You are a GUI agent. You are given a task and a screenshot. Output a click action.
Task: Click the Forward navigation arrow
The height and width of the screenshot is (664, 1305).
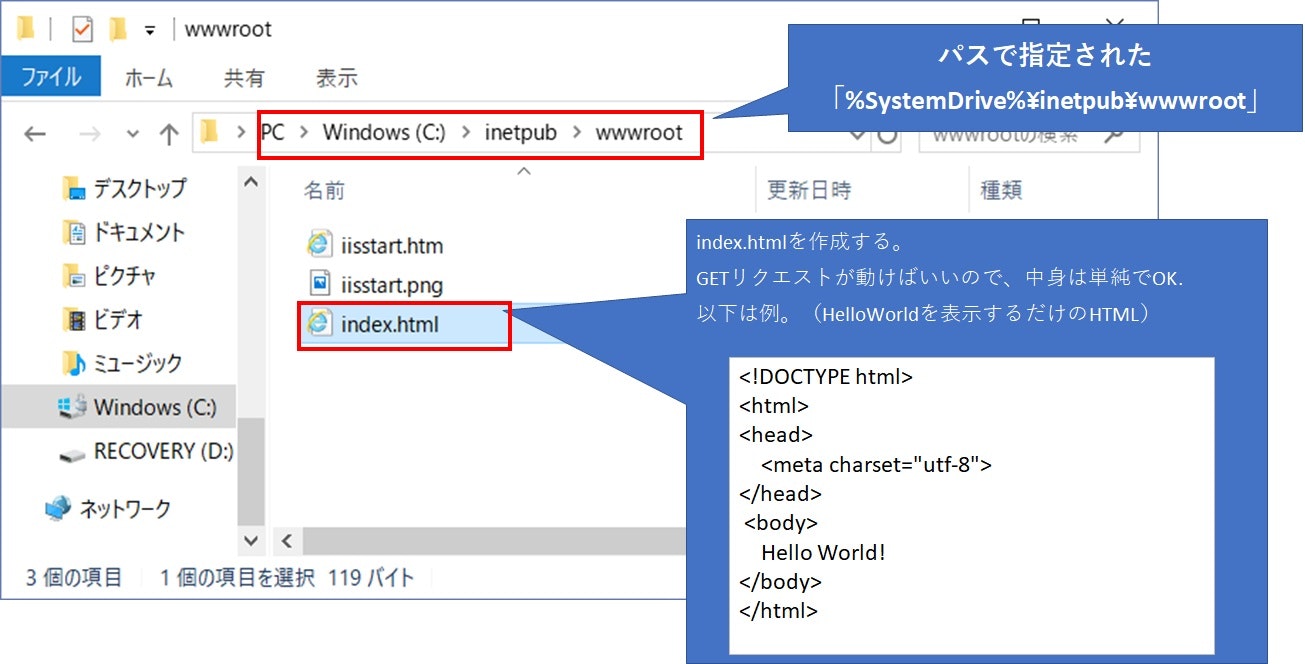click(x=88, y=133)
